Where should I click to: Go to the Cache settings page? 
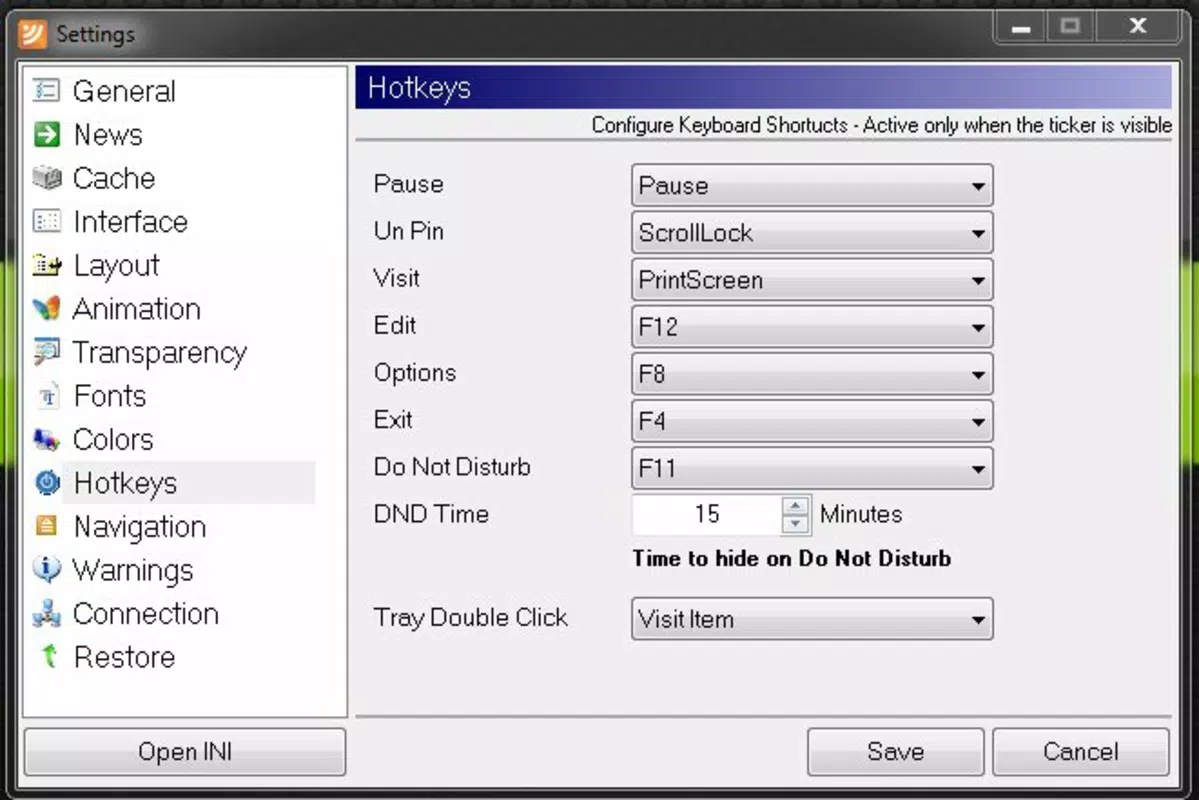pos(114,178)
